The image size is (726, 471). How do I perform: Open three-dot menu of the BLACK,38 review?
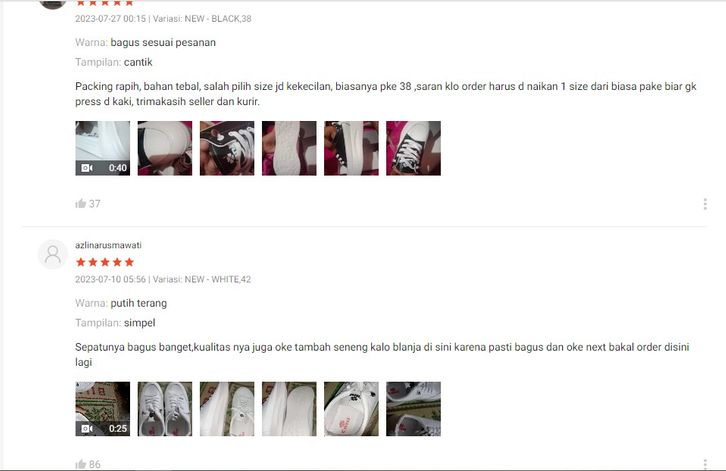coord(705,204)
